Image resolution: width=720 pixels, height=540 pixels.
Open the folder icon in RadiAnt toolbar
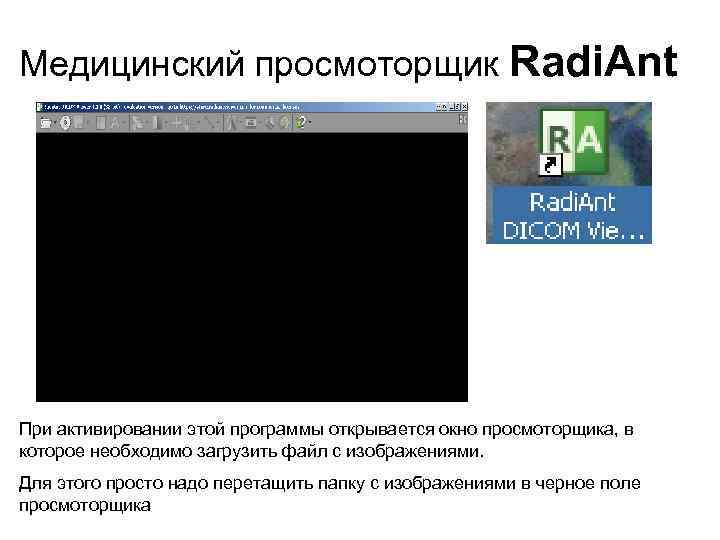click(x=45, y=123)
